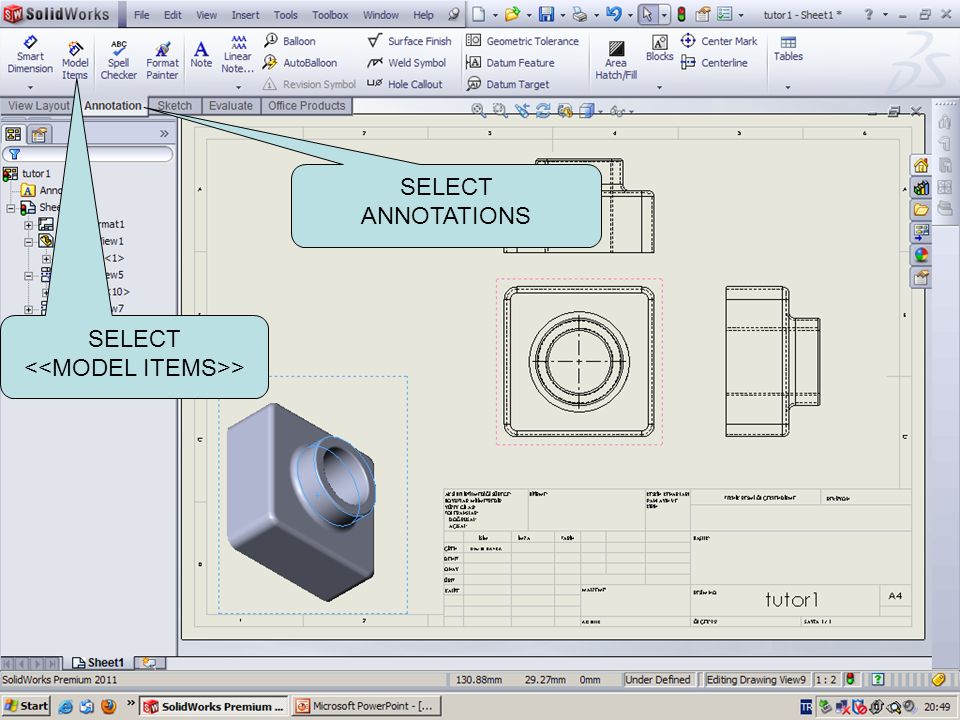Image resolution: width=960 pixels, height=720 pixels.
Task: Open the SolidWorks Resources home icon
Action: (921, 165)
